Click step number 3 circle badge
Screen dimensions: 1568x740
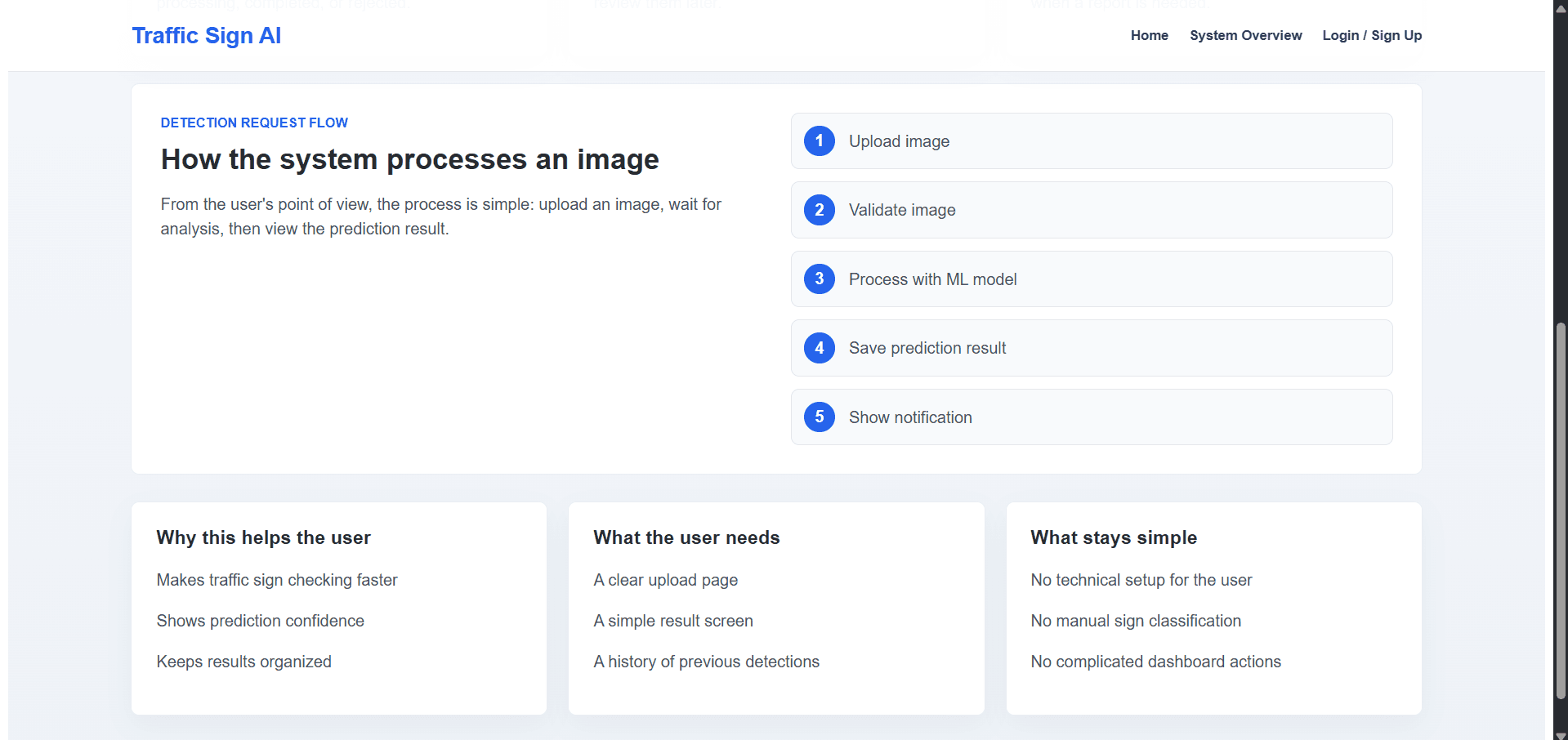[x=820, y=279]
